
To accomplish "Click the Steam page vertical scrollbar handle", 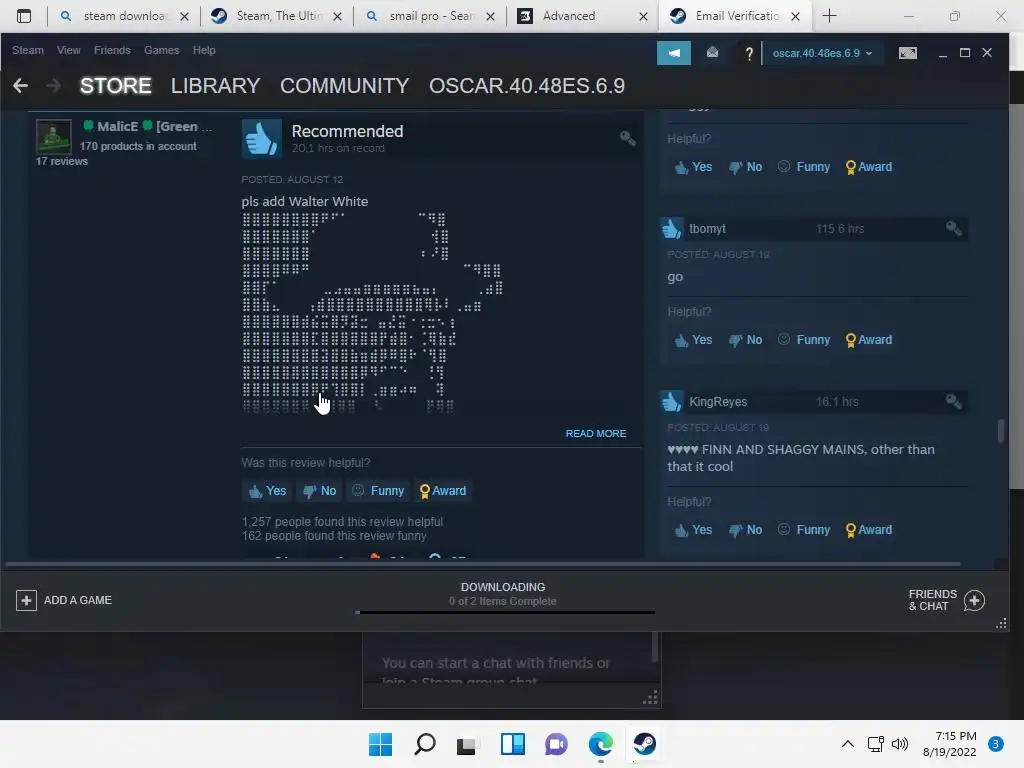I will pyautogui.click(x=1000, y=431).
